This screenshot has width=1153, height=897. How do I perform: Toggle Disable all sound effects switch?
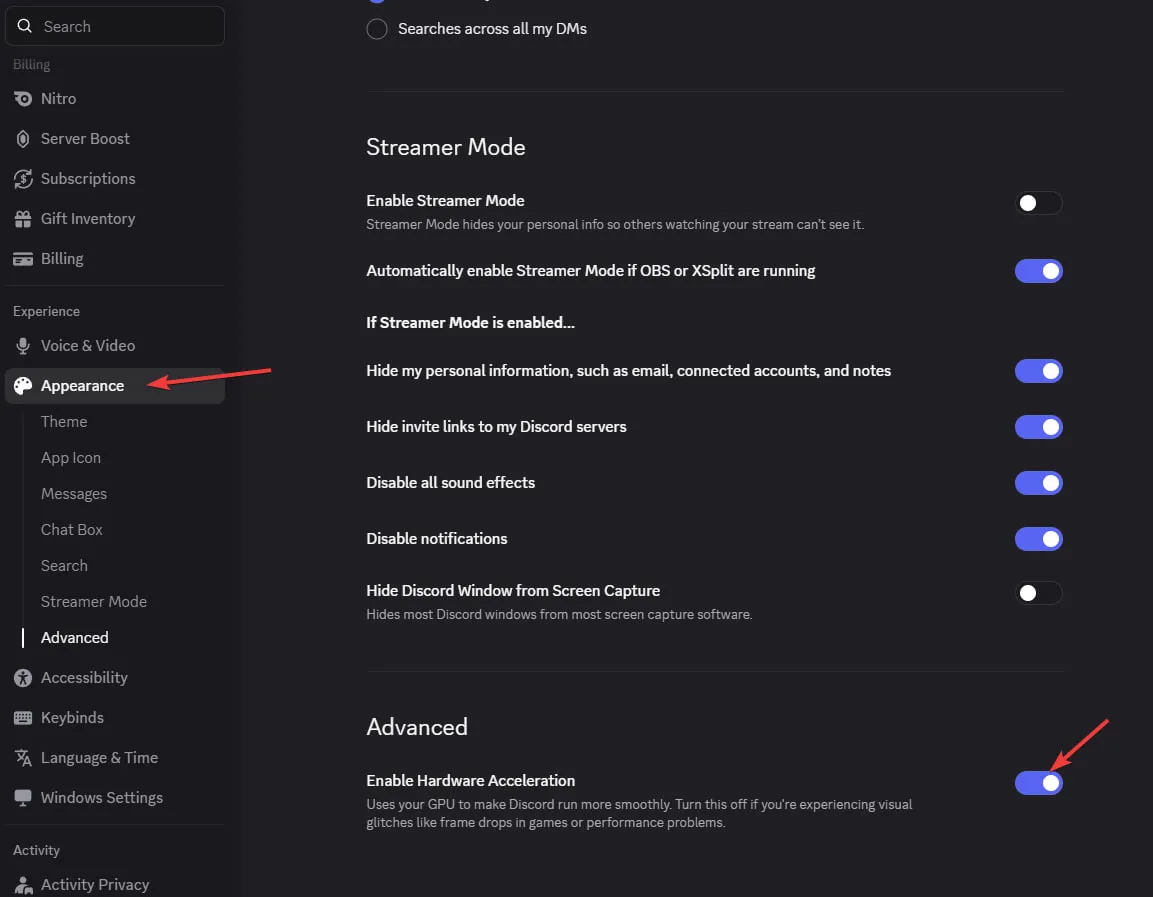coord(1038,483)
